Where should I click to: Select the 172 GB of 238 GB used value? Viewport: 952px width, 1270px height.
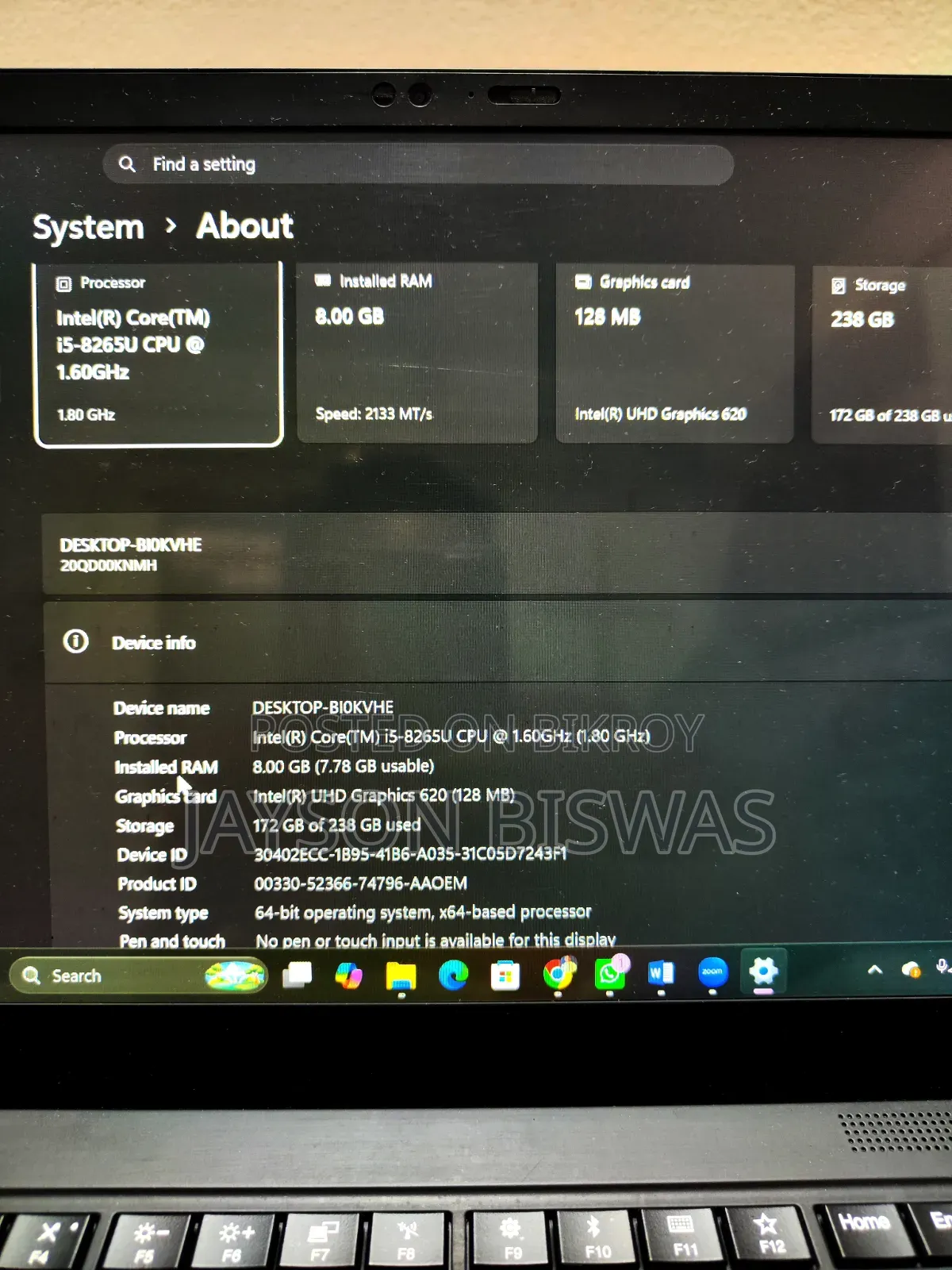[337, 825]
